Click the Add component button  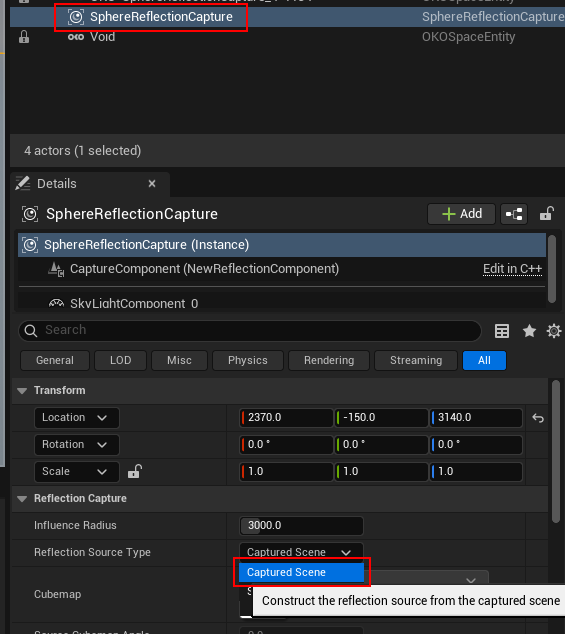pos(461,213)
